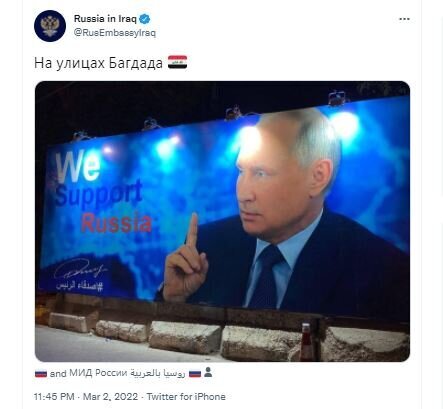Viewport: 443px width, 409px height.
Task: Click the Mar 2, 2022 date
Action: pos(110,397)
